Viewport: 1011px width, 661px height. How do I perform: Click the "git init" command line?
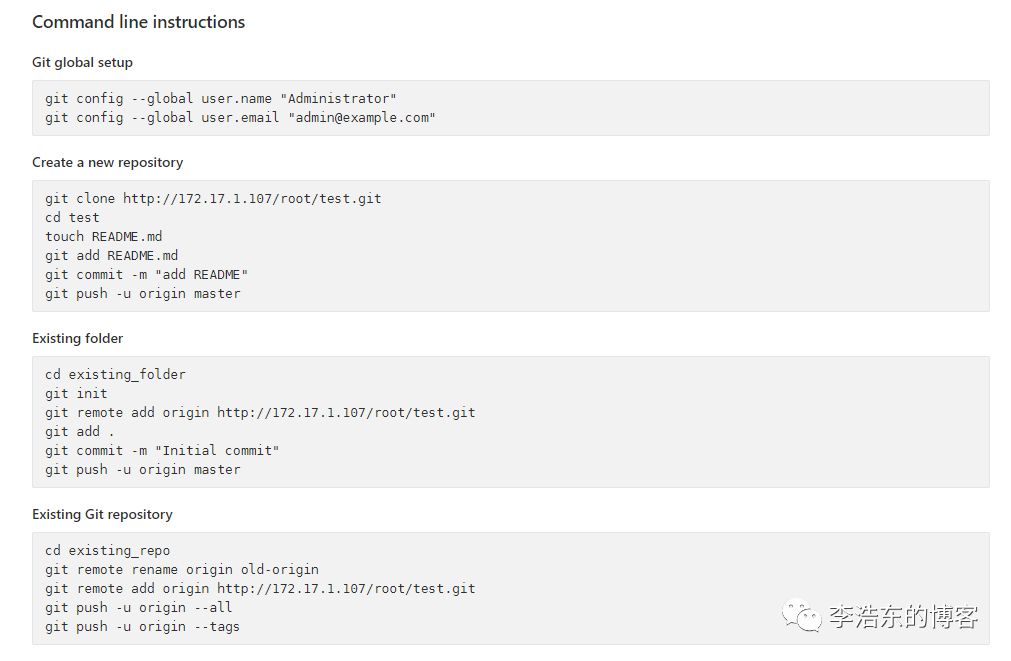tap(76, 393)
